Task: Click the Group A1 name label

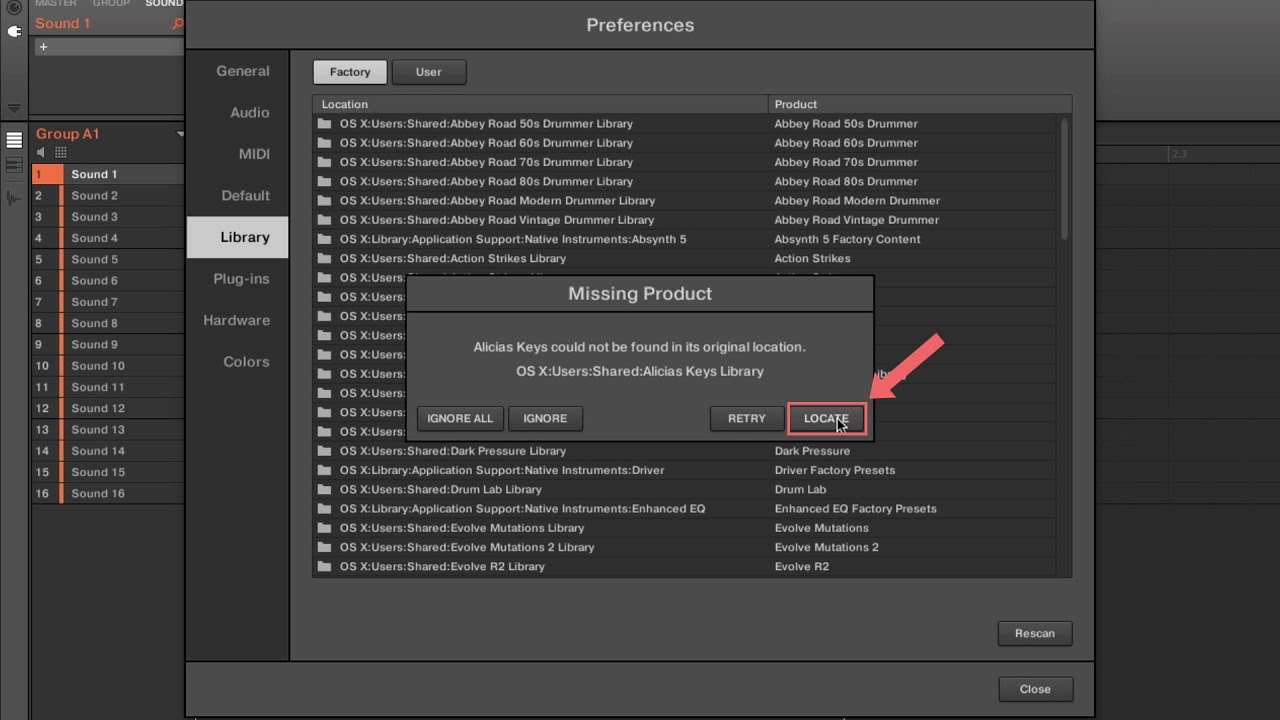Action: (x=68, y=134)
